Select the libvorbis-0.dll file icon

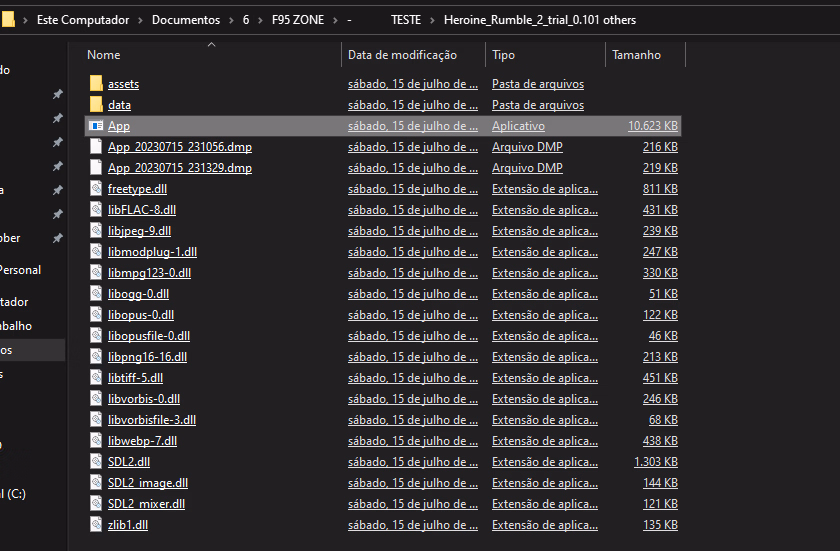point(96,398)
